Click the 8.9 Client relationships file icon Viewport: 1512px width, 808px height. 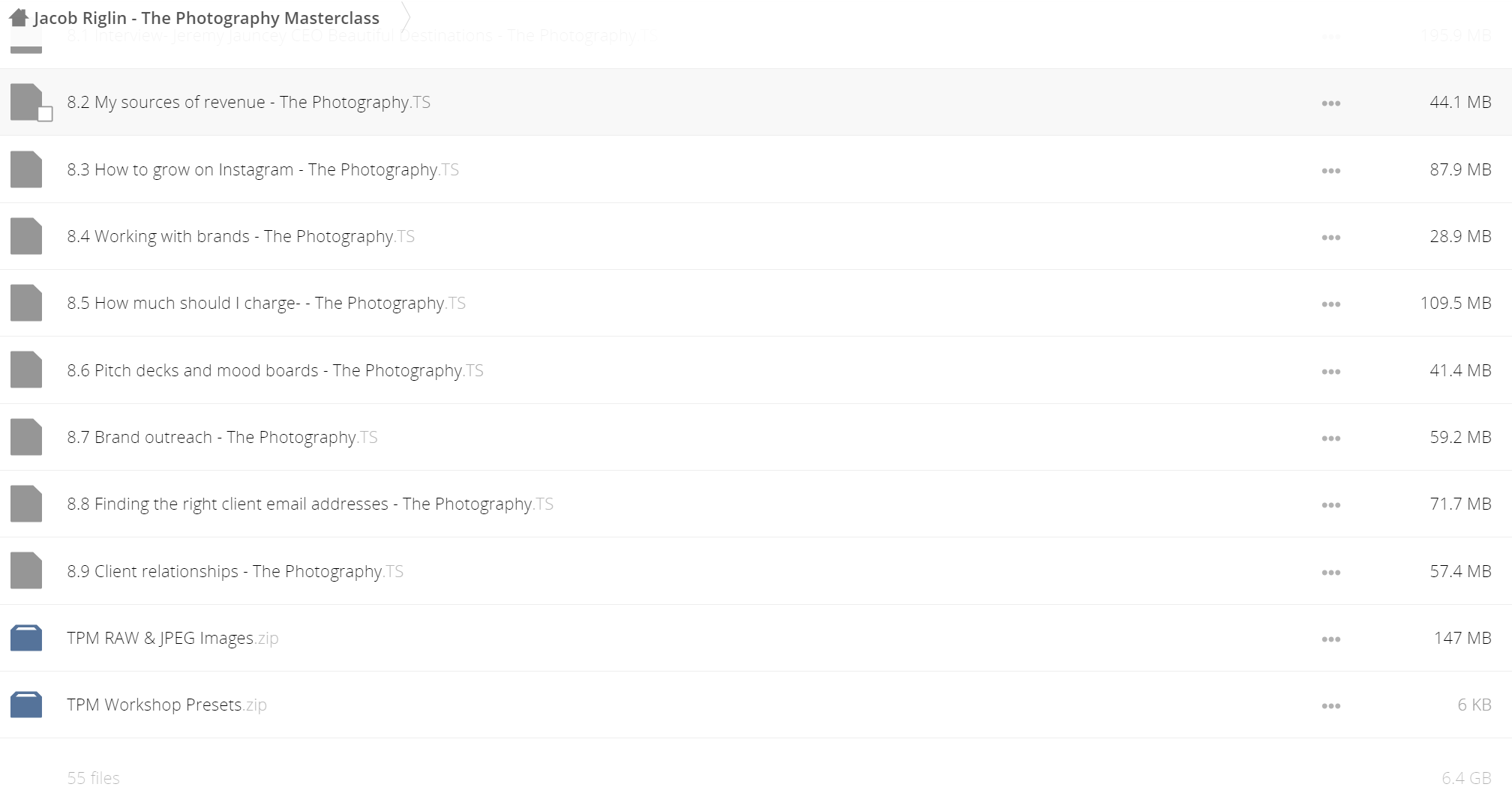(x=26, y=570)
